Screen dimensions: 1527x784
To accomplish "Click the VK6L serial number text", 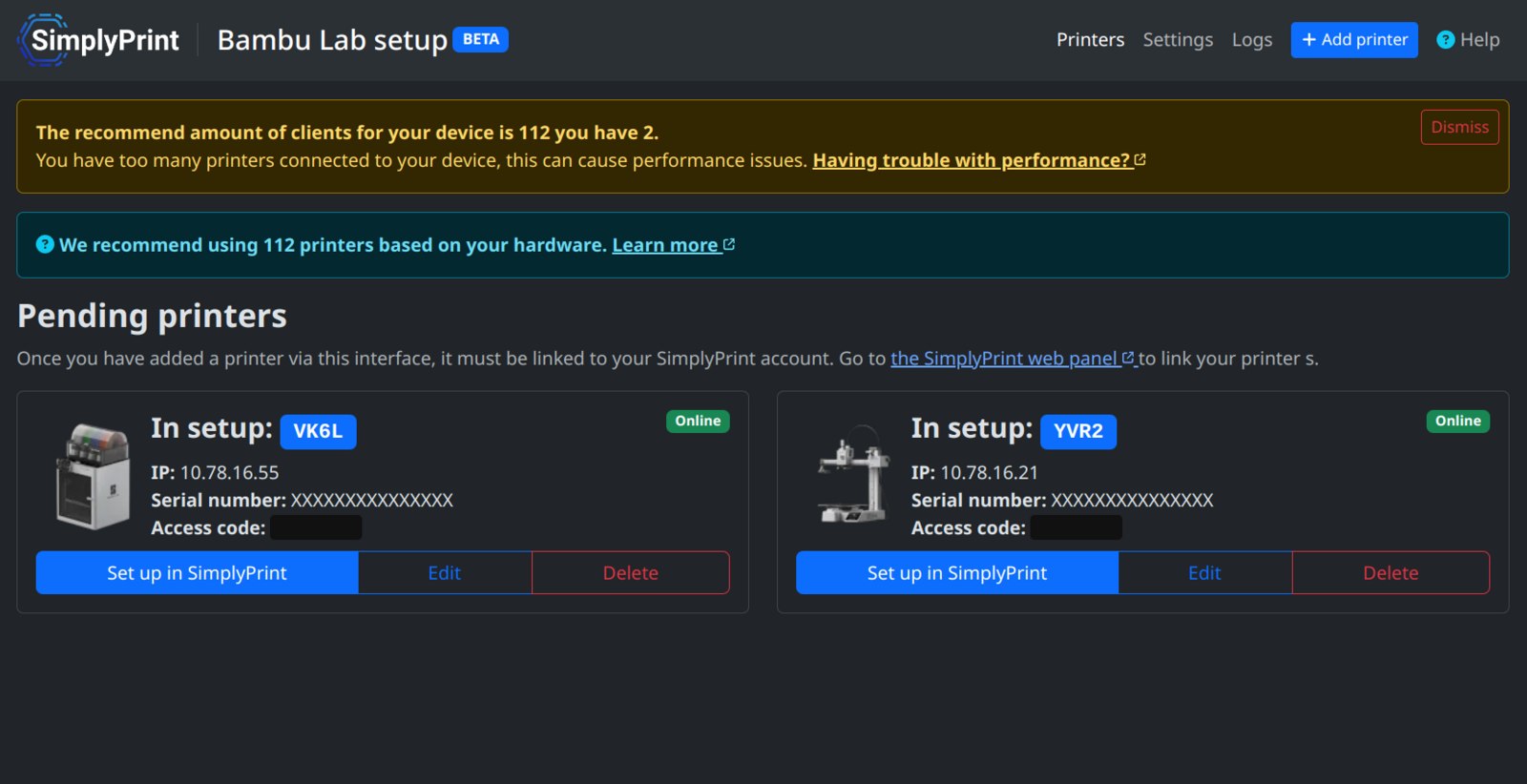I will [x=372, y=500].
